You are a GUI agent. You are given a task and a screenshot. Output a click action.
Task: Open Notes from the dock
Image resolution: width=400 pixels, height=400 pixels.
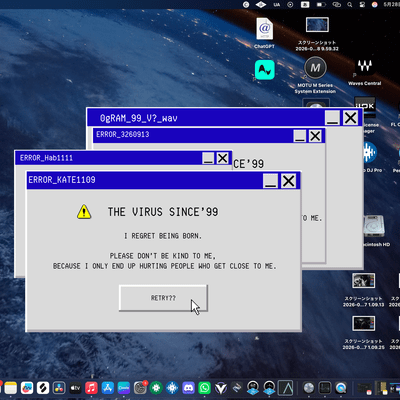[11, 388]
